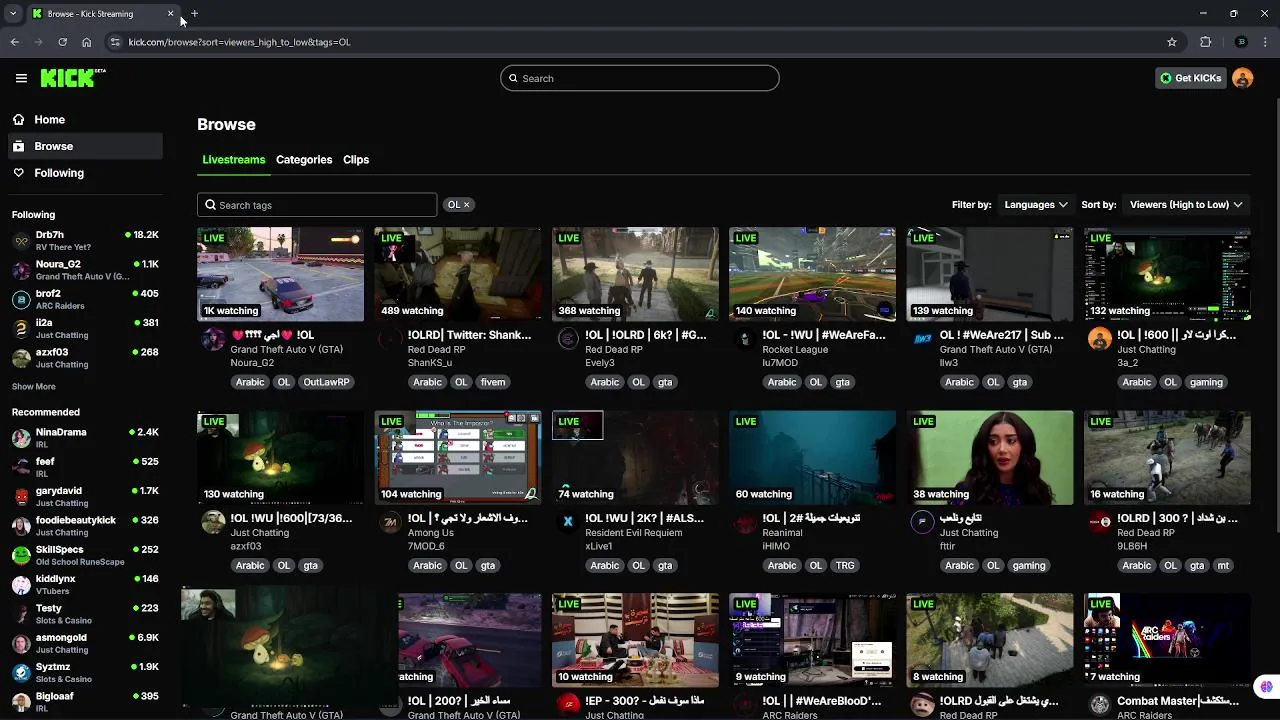Bookmark this page with star icon

(x=1172, y=42)
